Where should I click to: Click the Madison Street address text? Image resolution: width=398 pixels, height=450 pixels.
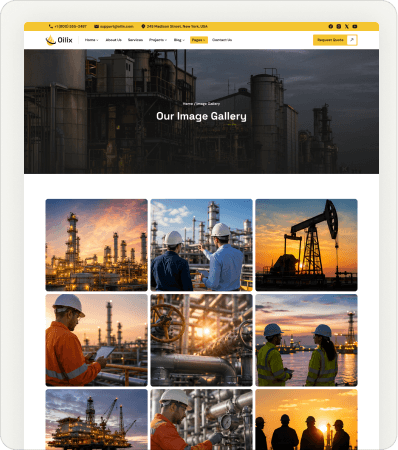pyautogui.click(x=177, y=26)
